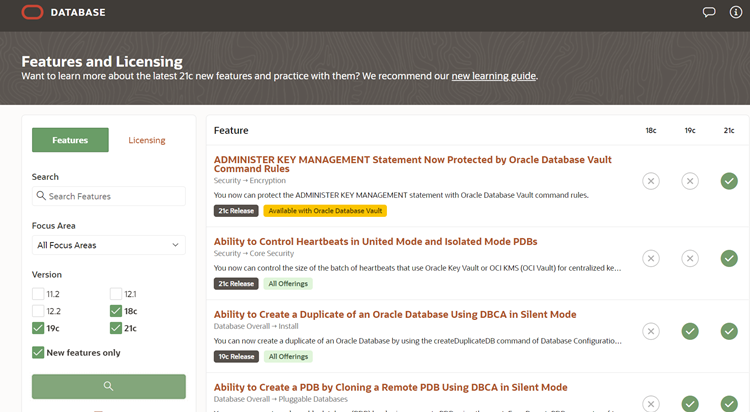Expand the All Focus Areas dropdown
The height and width of the screenshot is (412, 750).
[x=108, y=245]
